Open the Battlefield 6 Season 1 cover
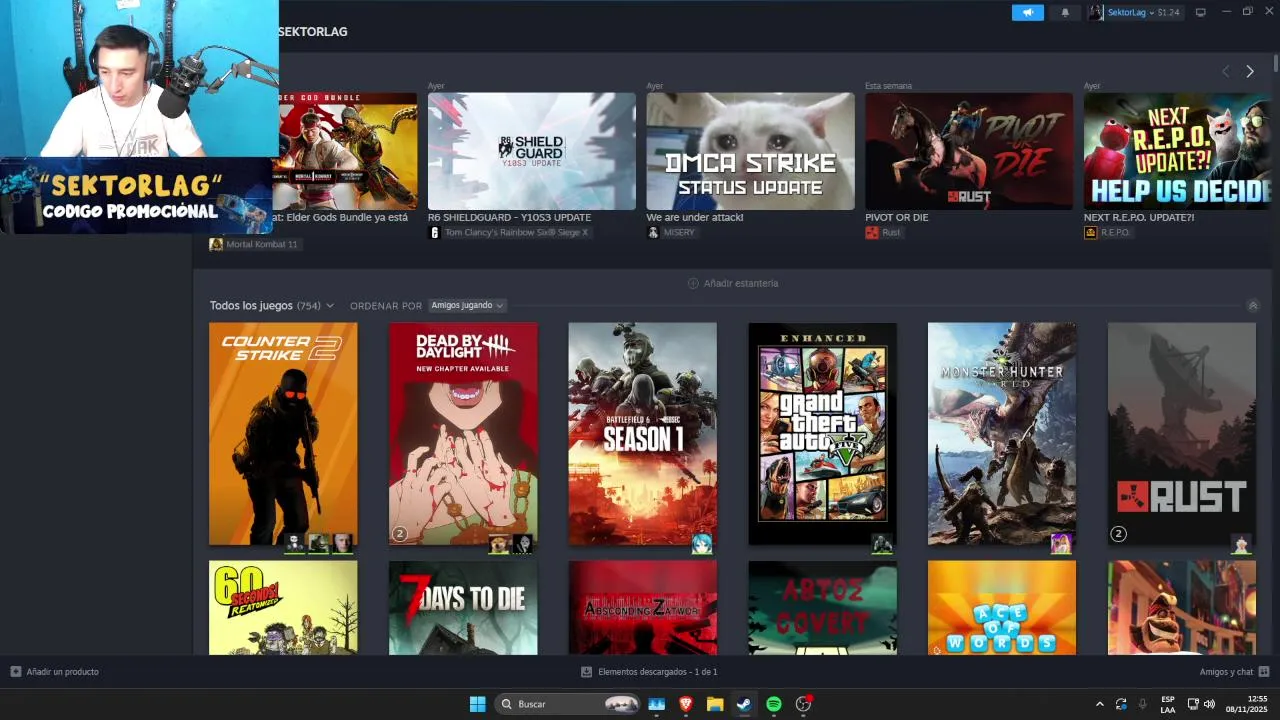The image size is (1280, 720). [642, 434]
